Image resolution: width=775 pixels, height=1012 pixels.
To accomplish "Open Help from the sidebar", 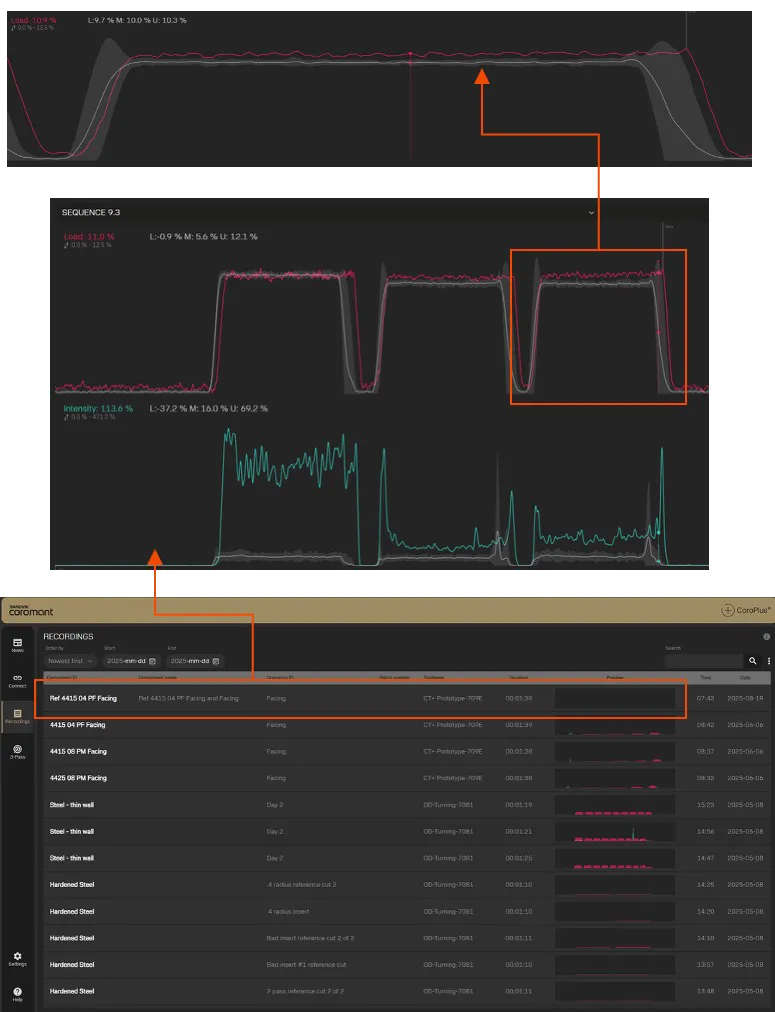I will 17,993.
